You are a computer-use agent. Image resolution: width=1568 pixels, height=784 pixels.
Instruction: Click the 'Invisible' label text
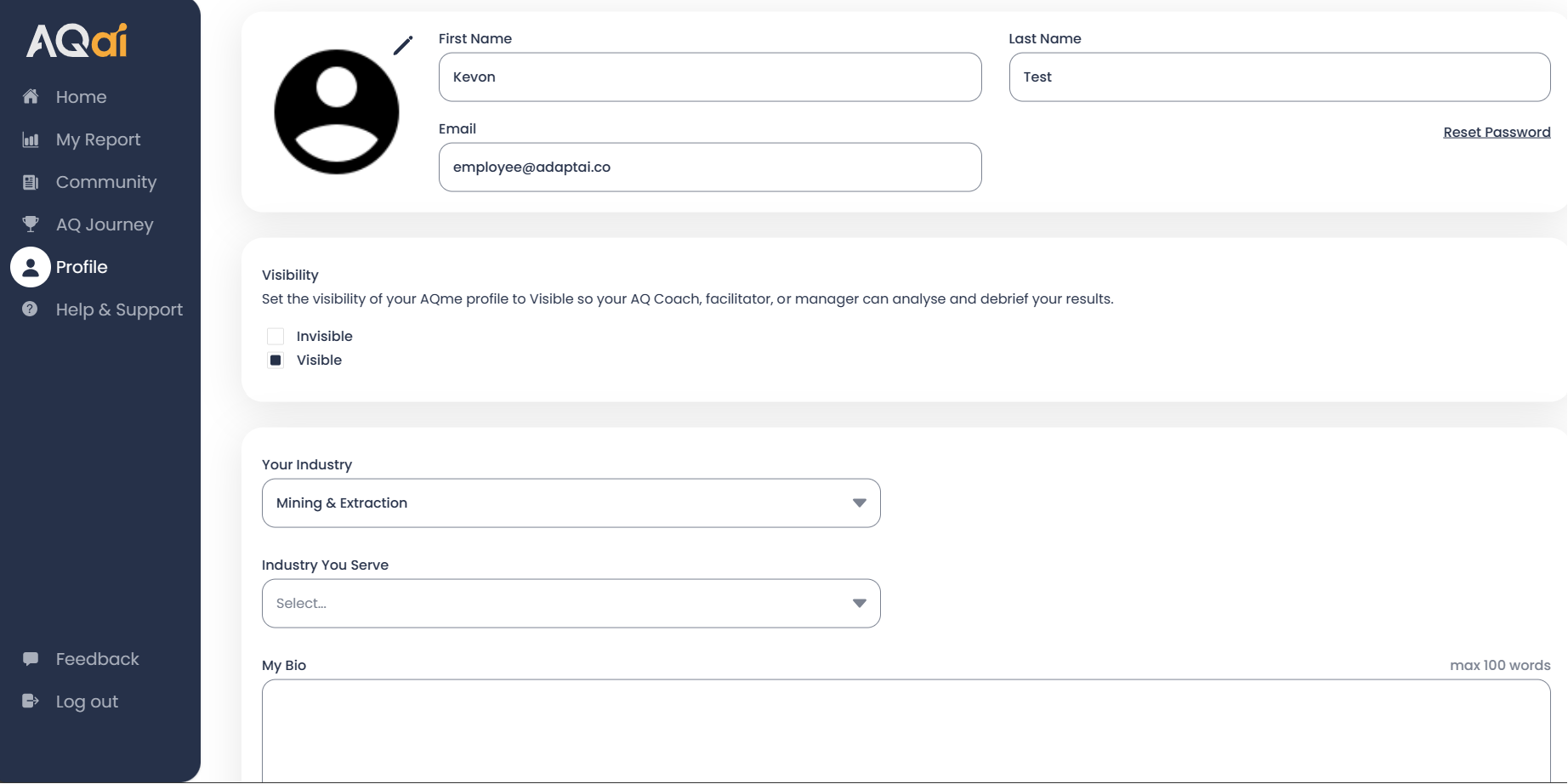click(x=325, y=337)
